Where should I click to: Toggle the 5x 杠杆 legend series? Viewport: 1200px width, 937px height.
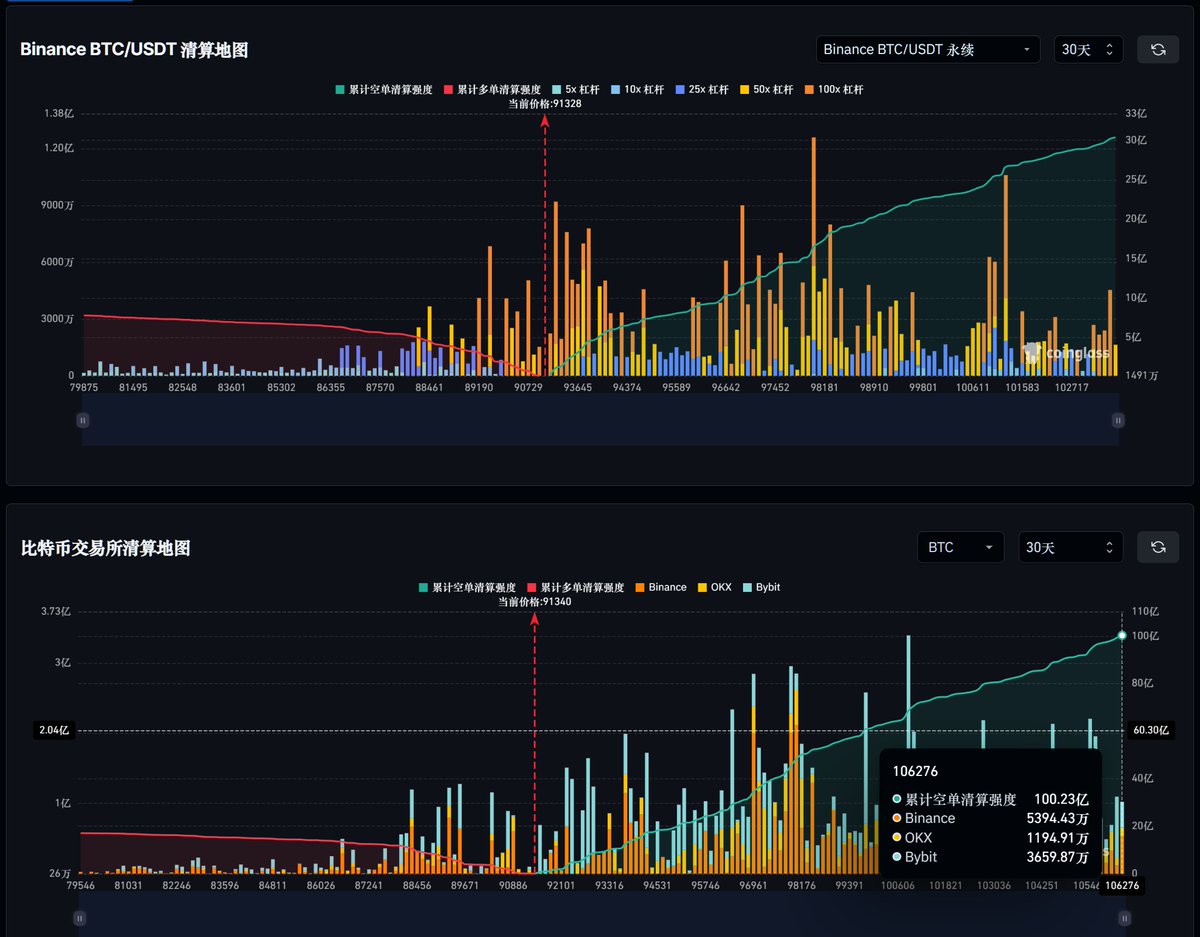pos(575,90)
